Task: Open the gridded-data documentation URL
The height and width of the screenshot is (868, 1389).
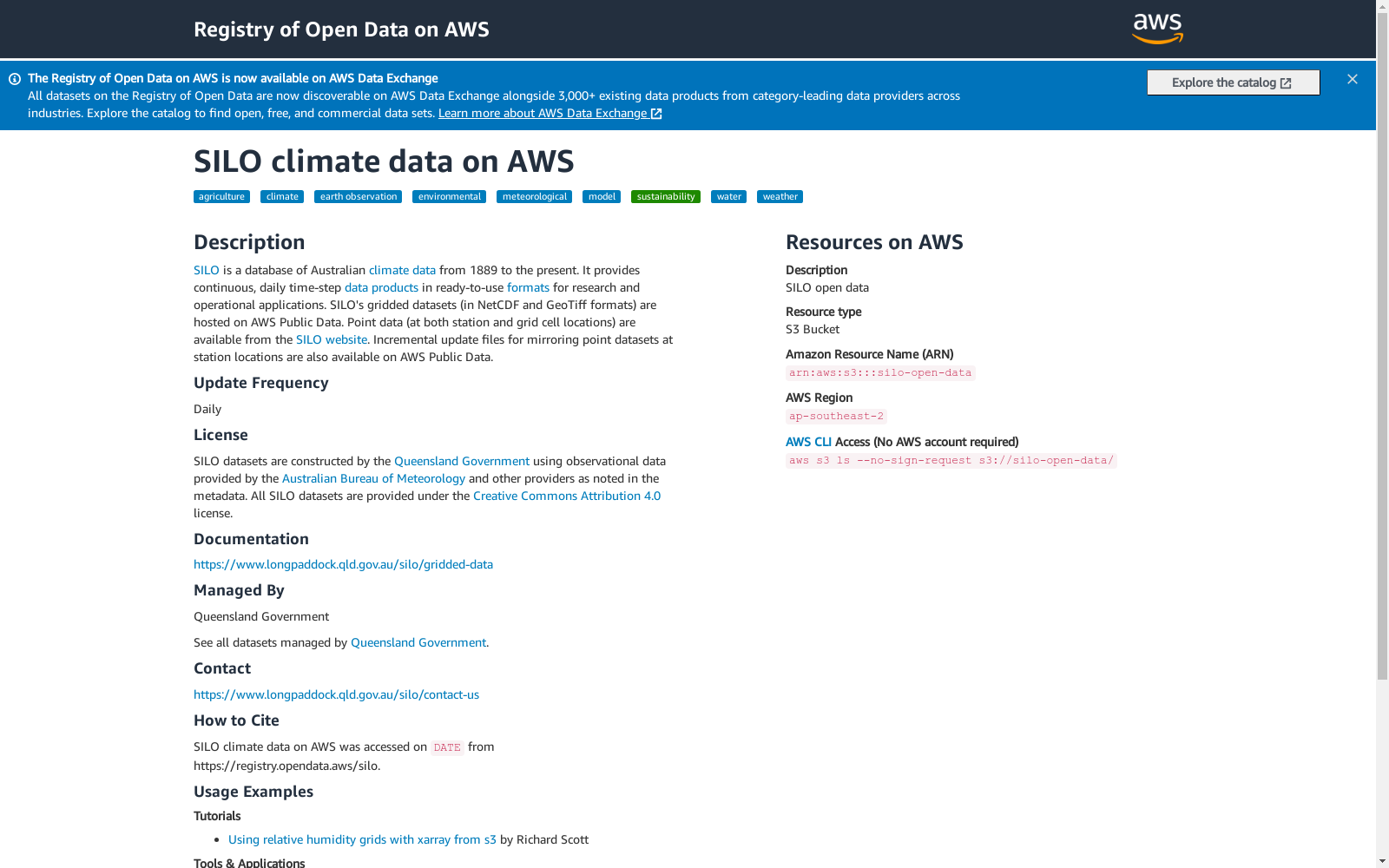Action: point(343,564)
